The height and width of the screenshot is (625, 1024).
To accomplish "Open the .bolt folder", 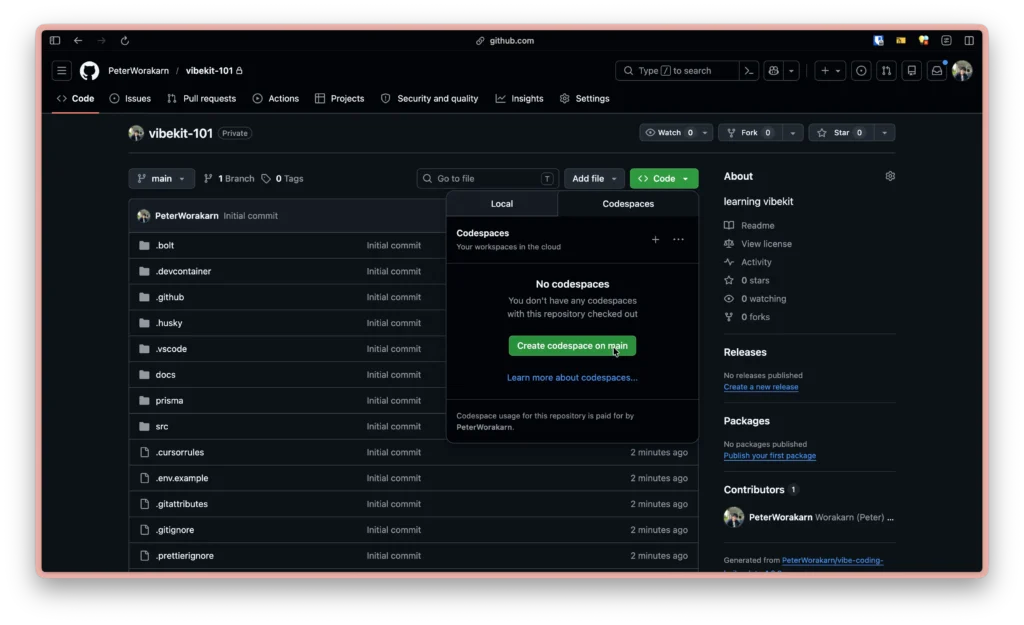I will 165,246.
